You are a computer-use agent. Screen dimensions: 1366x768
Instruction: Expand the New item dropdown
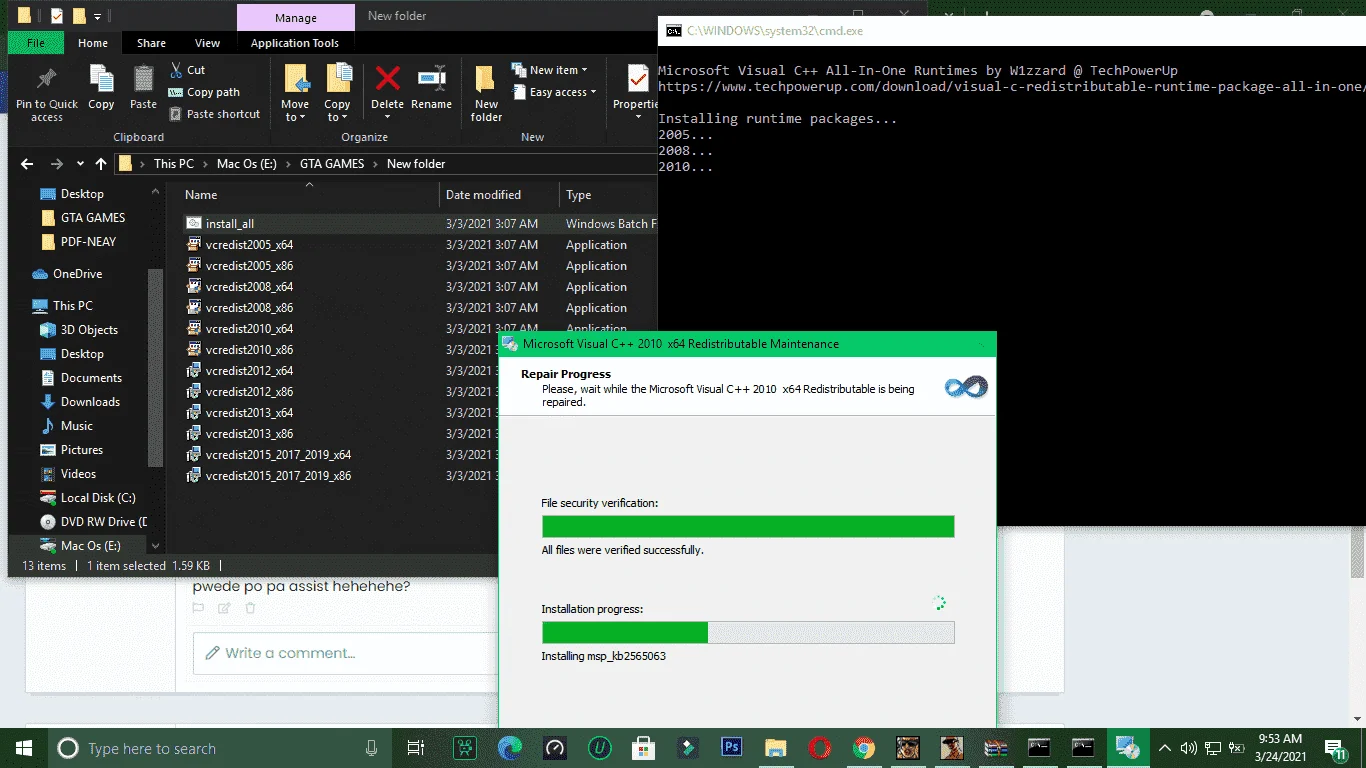point(550,70)
